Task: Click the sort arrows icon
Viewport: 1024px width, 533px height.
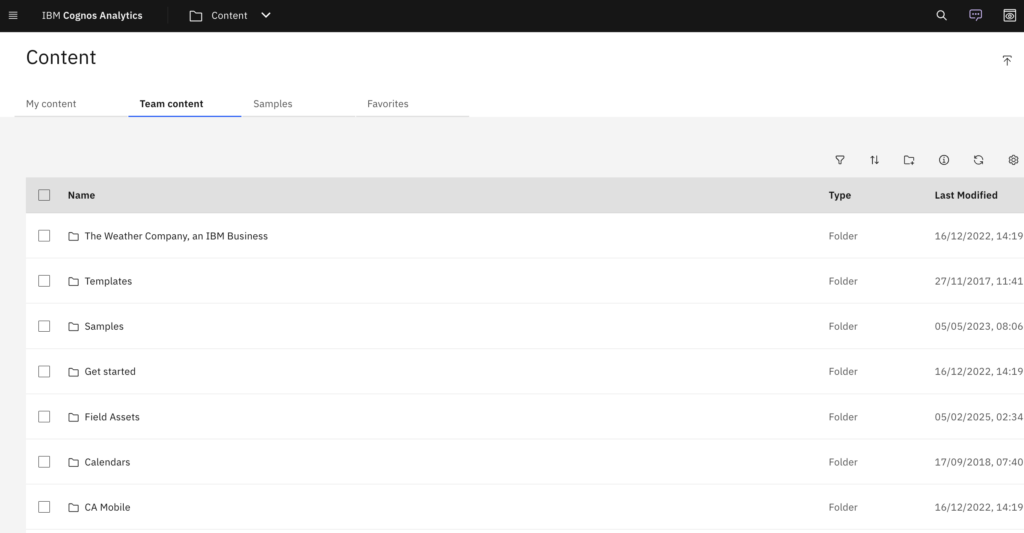Action: pyautogui.click(x=875, y=160)
